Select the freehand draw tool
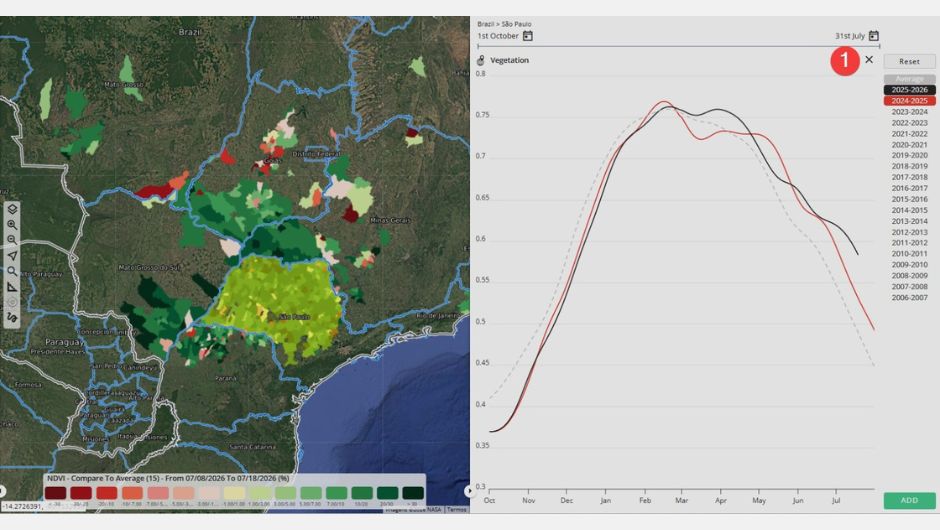Image resolution: width=940 pixels, height=530 pixels. pos(12,317)
